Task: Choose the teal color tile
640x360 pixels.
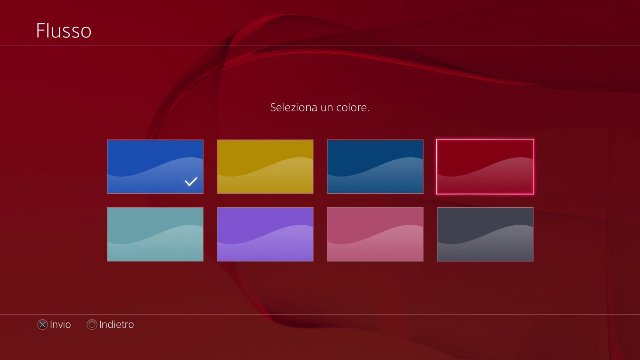Action: (155, 234)
